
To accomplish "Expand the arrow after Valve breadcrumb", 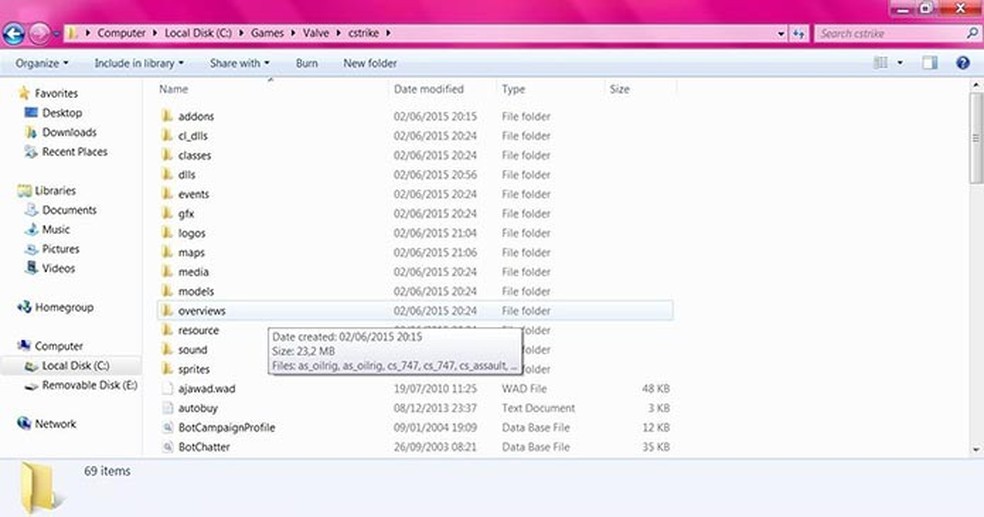I will (x=338, y=33).
